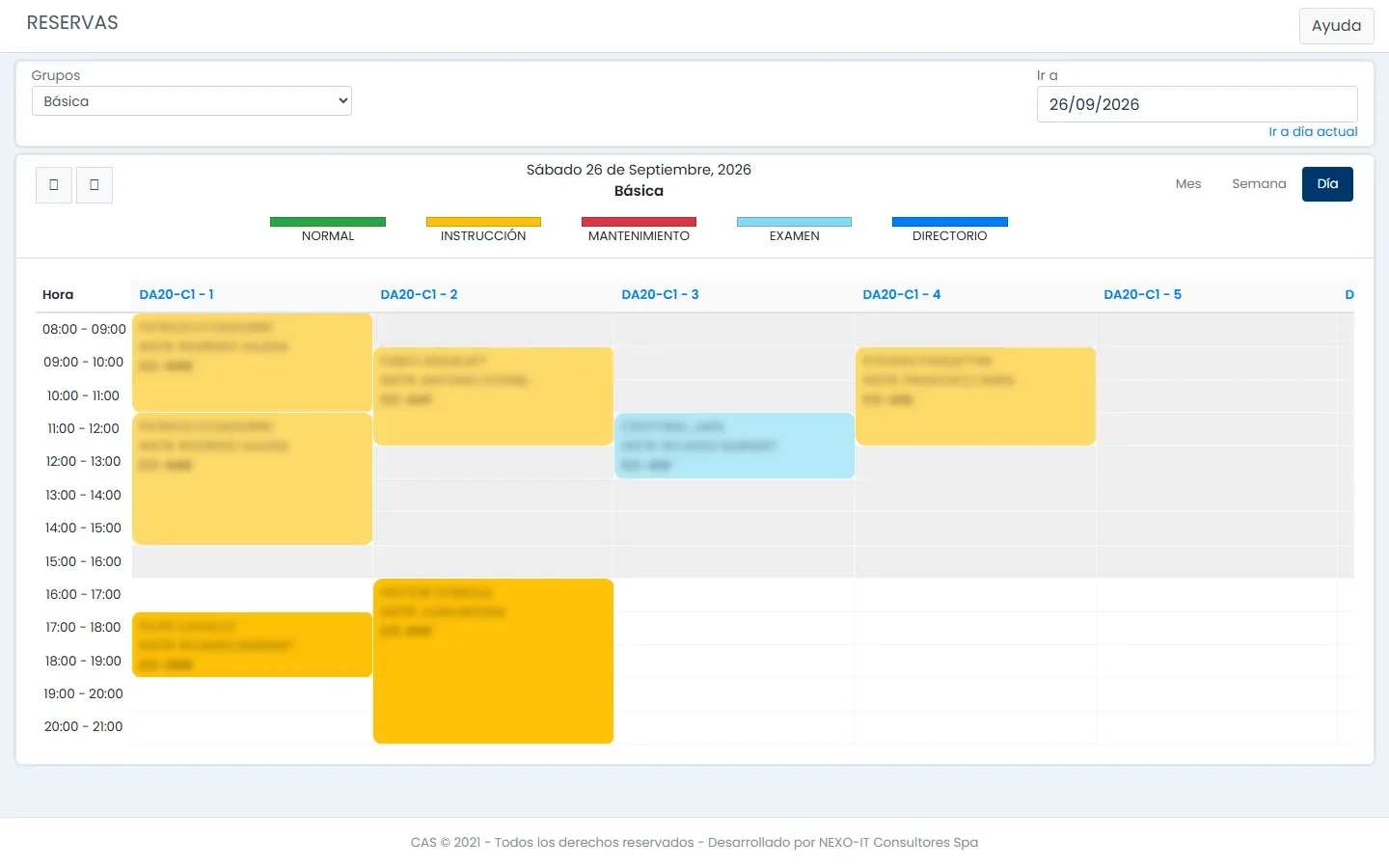Click the red MANTENIMIENTO legend swatch

639,222
